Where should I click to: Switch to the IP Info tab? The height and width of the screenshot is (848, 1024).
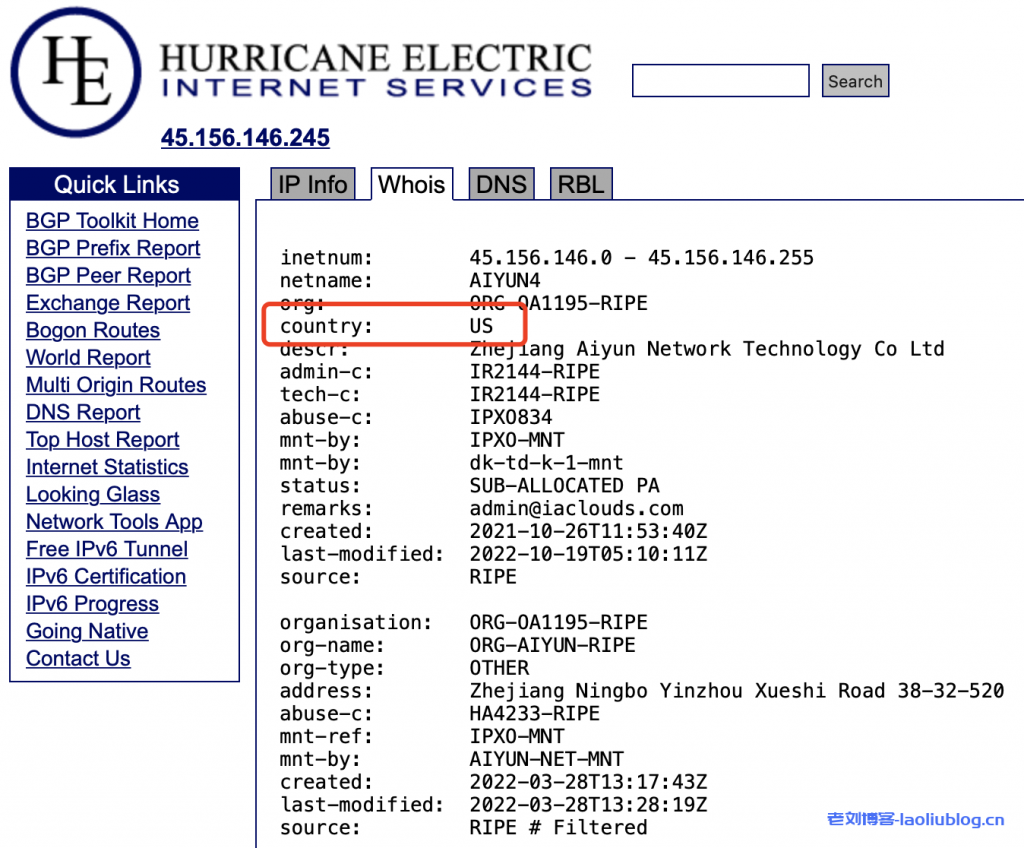coord(312,185)
